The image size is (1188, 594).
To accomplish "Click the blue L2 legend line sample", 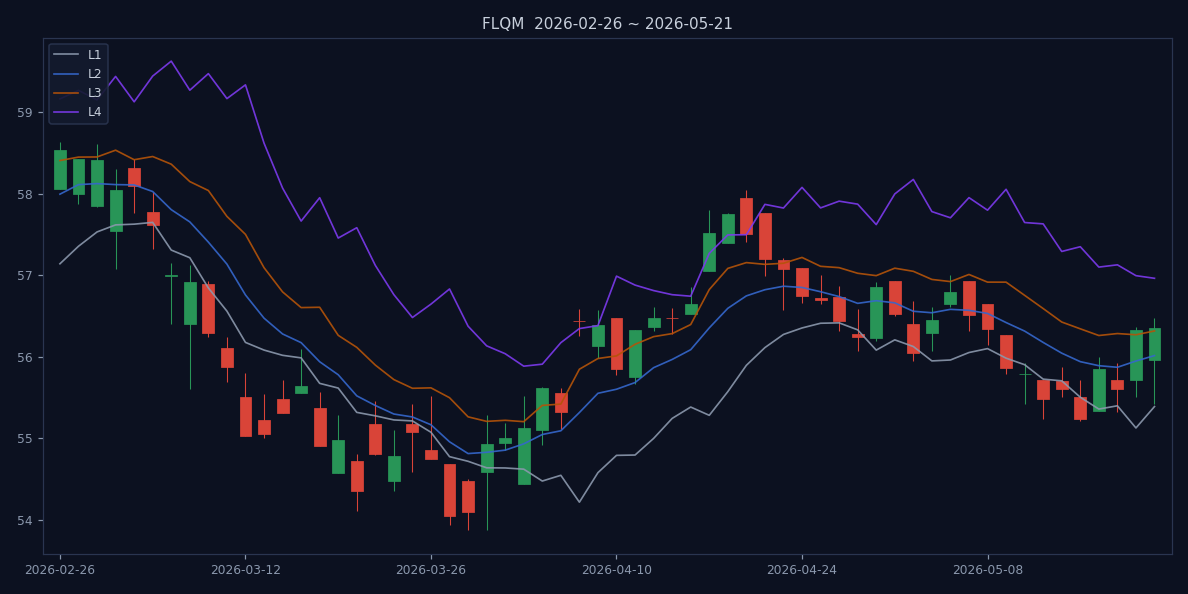I will (67, 73).
